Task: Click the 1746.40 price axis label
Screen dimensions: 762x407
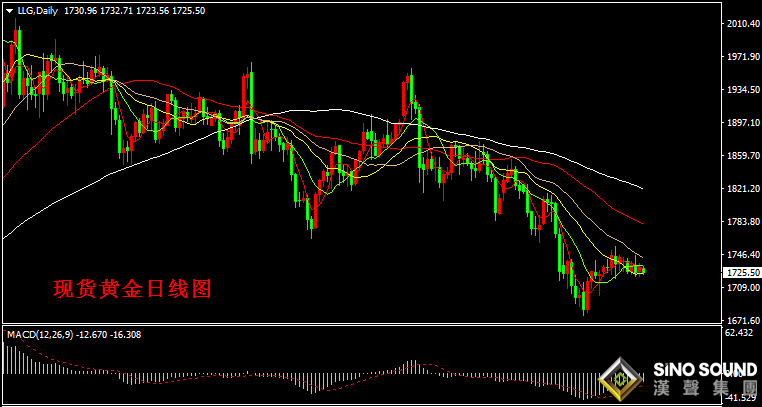Action: 740,254
